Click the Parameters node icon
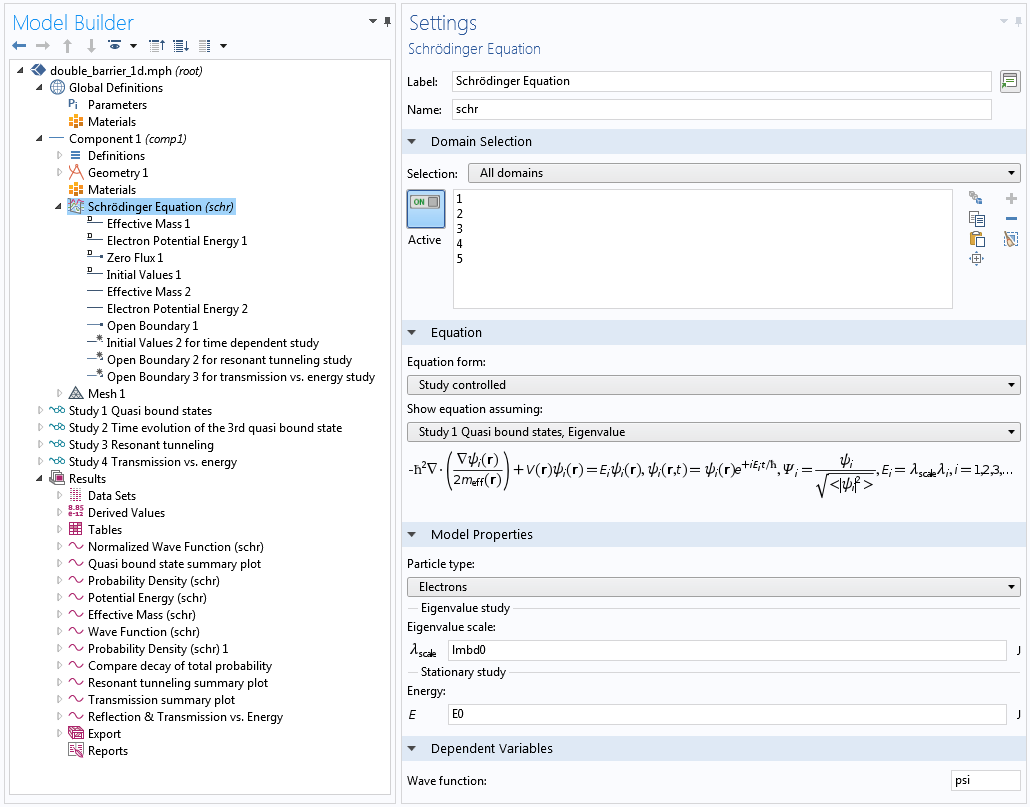The width and height of the screenshot is (1030, 807). (73, 105)
